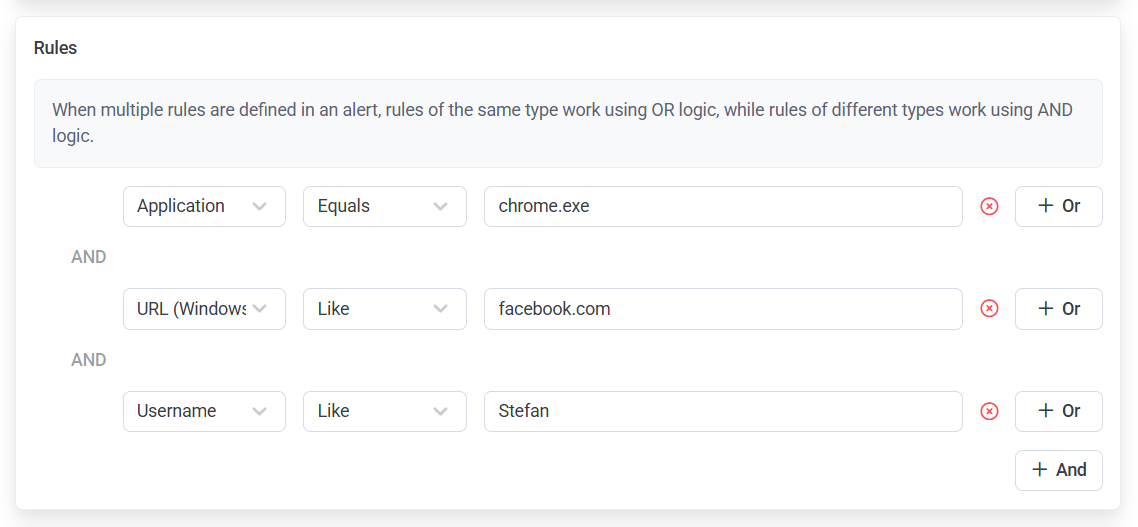Open the Username rule type dropdown
This screenshot has height=527, width=1138.
pyautogui.click(x=204, y=411)
